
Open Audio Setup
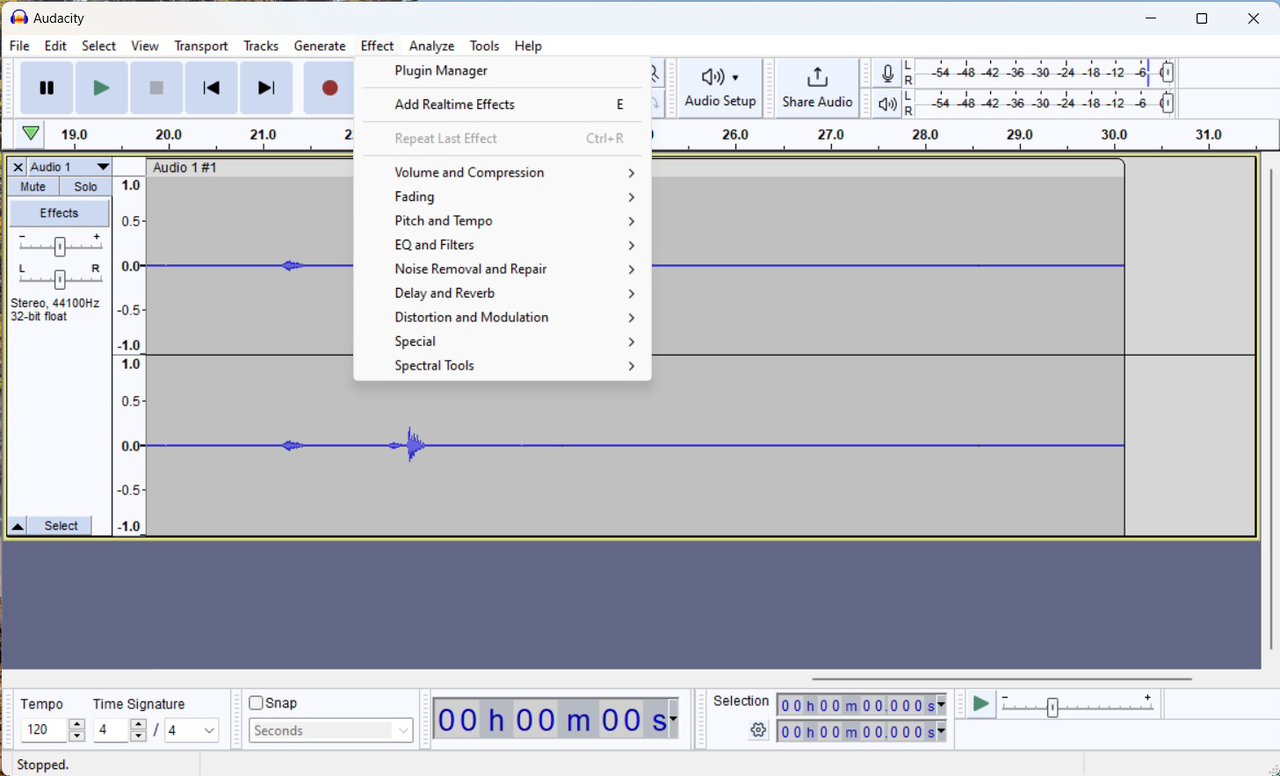tap(719, 88)
